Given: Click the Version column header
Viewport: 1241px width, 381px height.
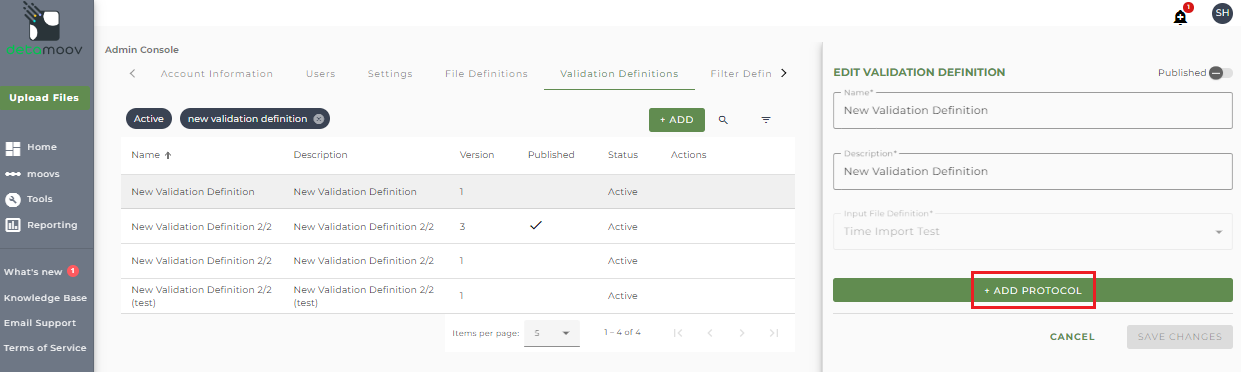Looking at the screenshot, I should 477,155.
